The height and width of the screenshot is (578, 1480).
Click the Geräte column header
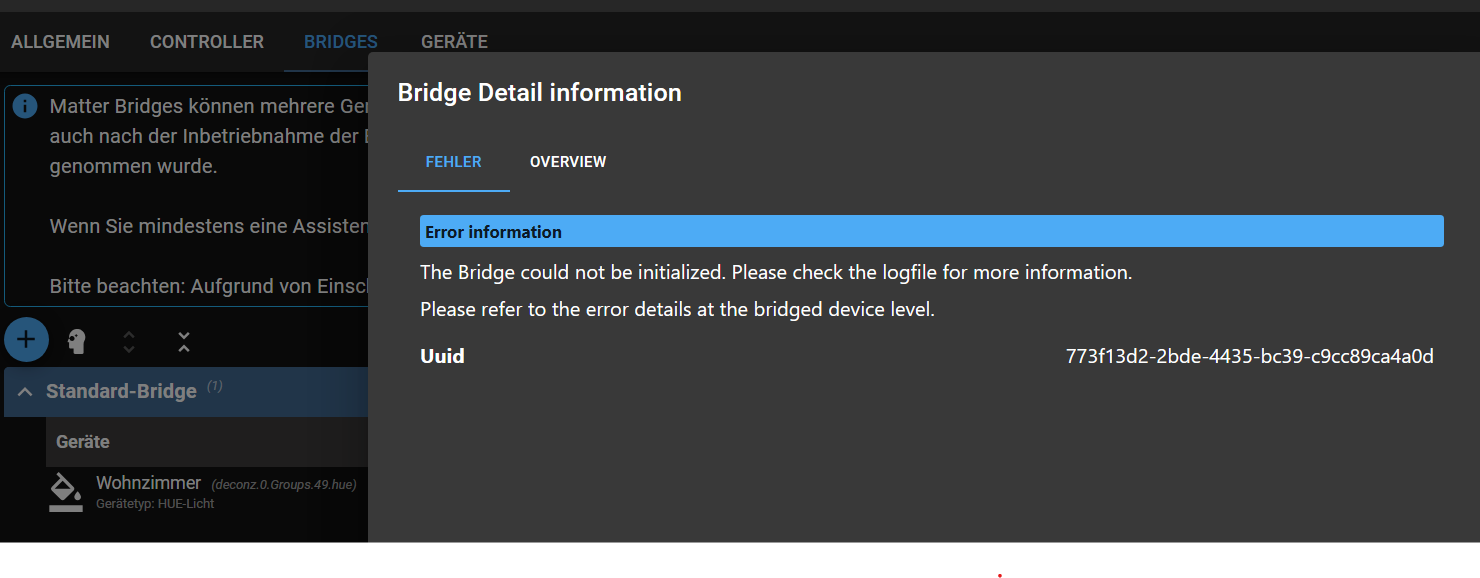coord(83,442)
